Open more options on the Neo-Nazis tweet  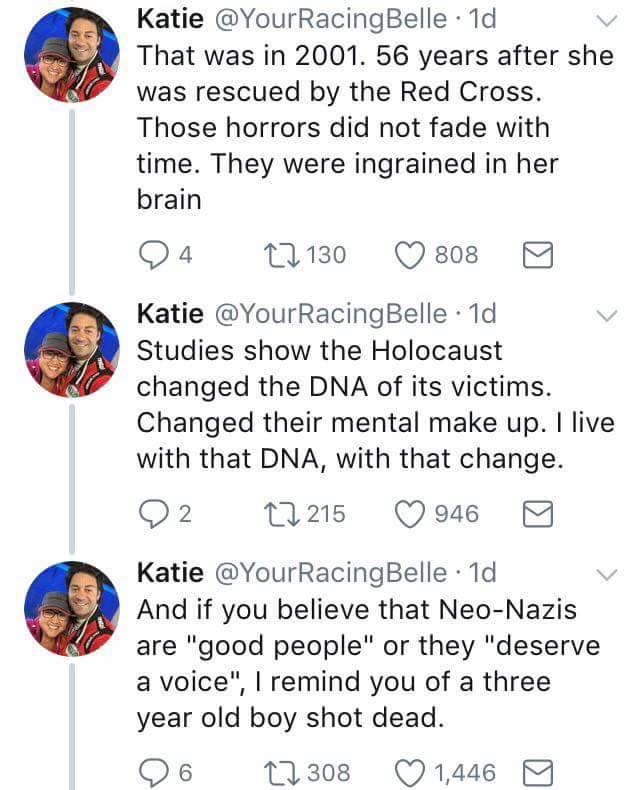pos(605,574)
